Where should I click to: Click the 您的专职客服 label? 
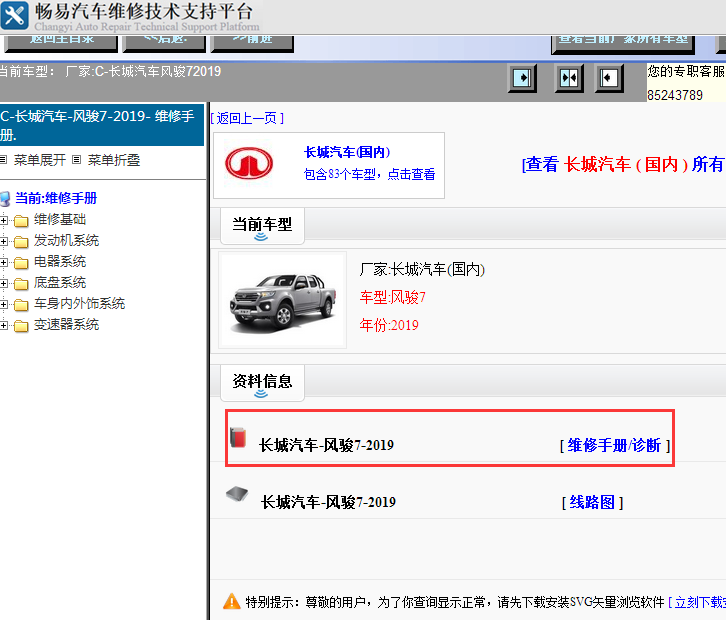coord(686,71)
